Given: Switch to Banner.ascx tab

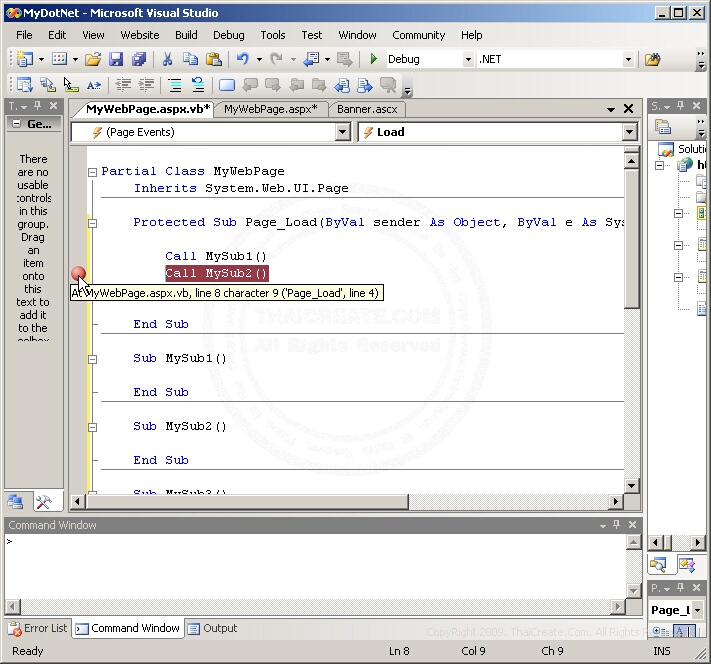Looking at the screenshot, I should [367, 109].
